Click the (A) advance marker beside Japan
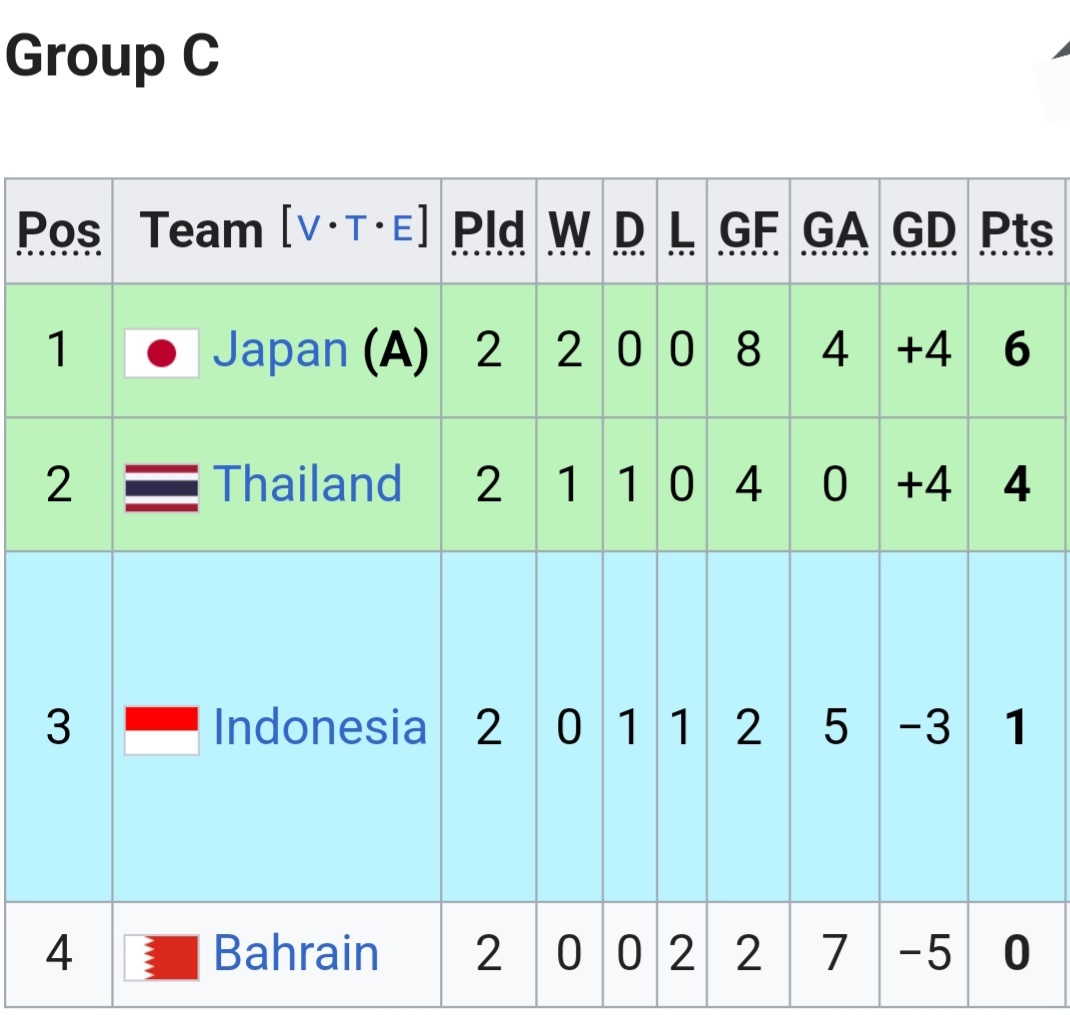Image resolution: width=1070 pixels, height=1015 pixels. point(396,350)
